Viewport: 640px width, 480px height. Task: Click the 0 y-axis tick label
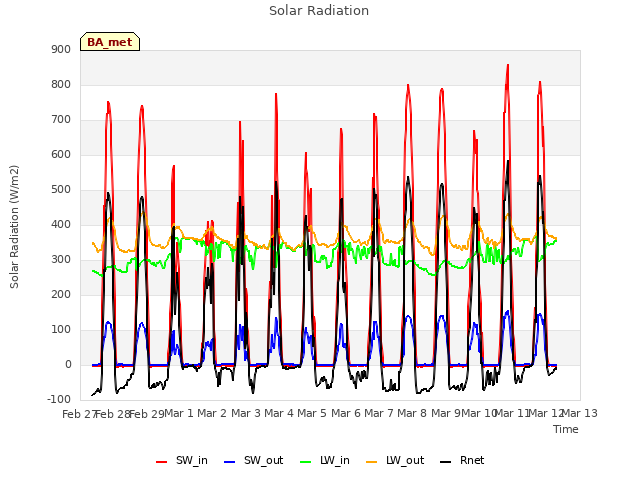[68, 364]
